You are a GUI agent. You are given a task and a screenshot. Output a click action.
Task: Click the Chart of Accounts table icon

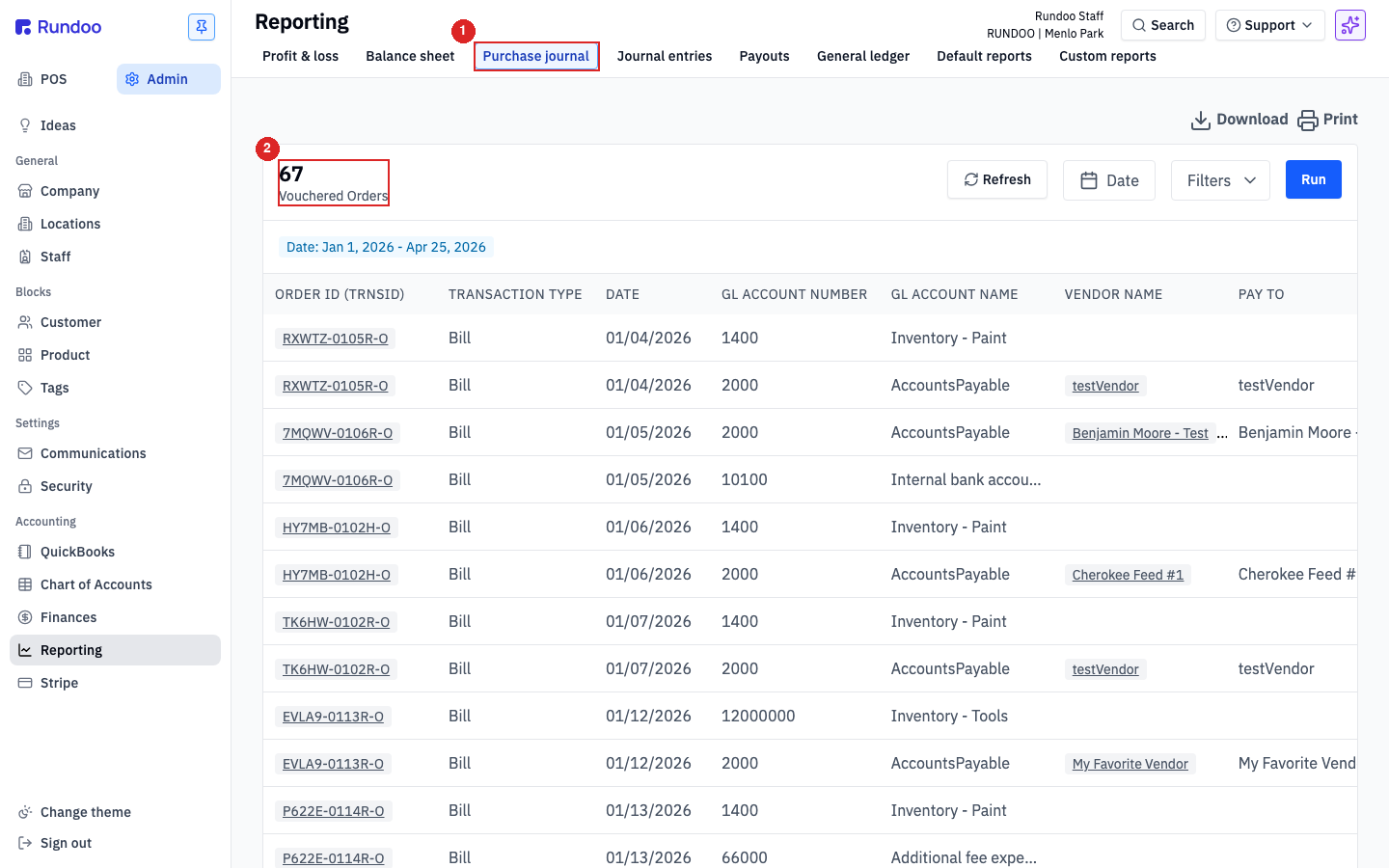pos(25,584)
